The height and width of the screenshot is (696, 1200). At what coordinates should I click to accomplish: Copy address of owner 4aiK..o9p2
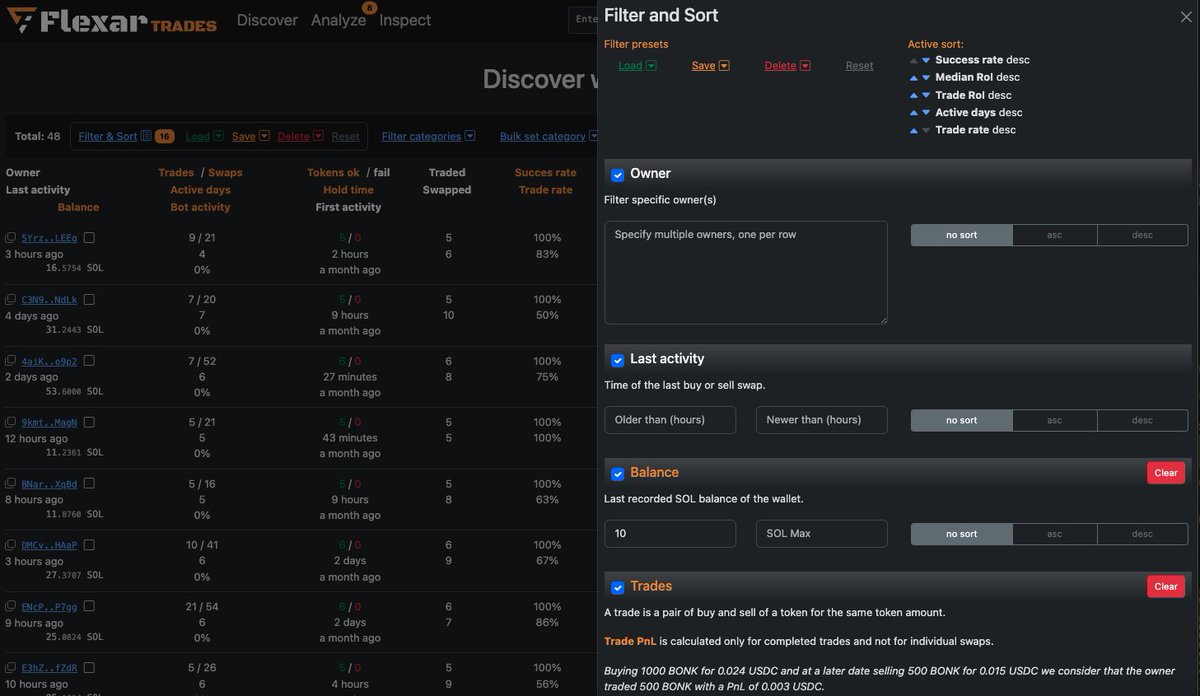point(10,361)
